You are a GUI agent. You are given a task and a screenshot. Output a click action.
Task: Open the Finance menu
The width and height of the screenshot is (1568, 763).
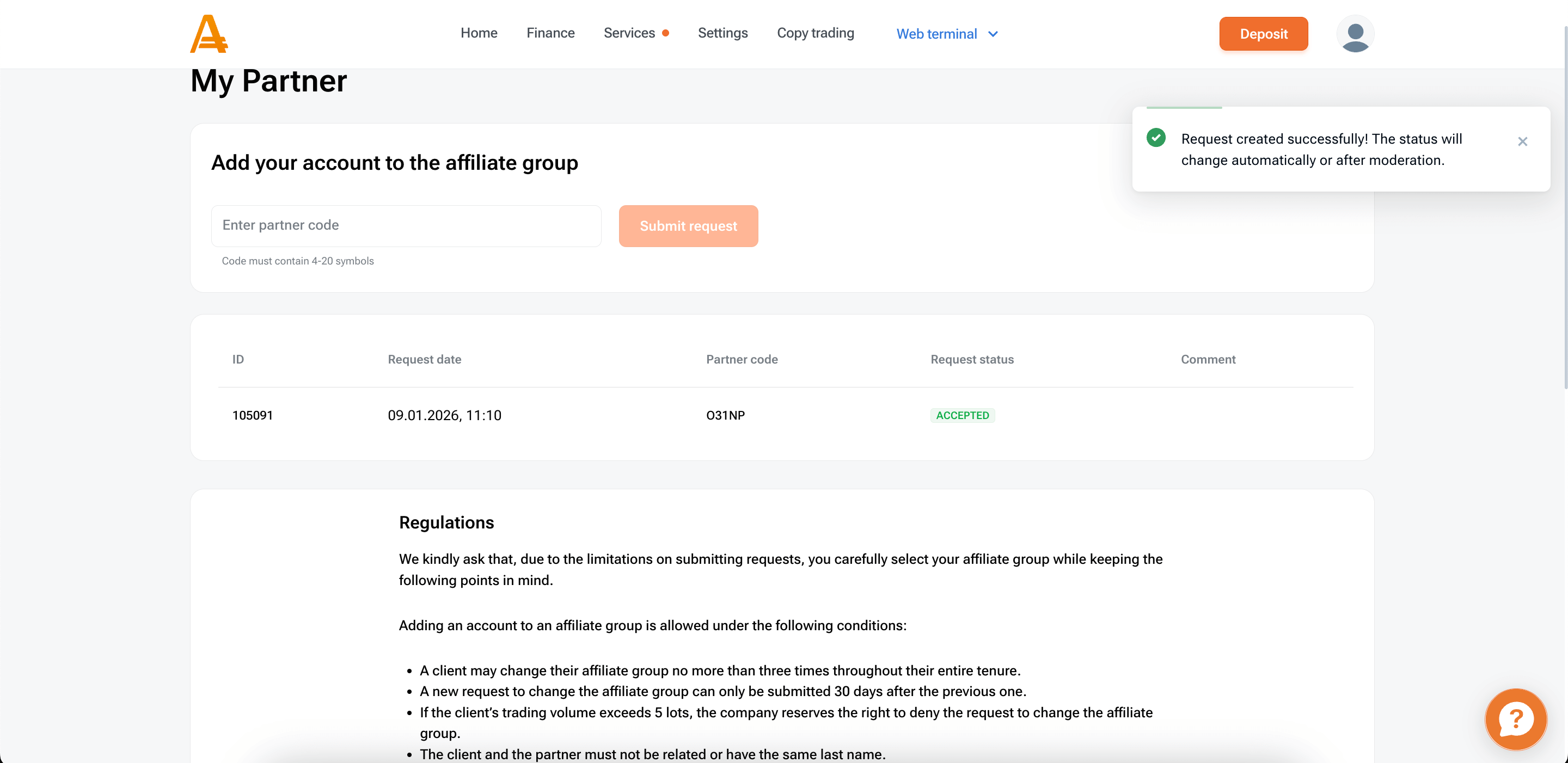[x=550, y=33]
